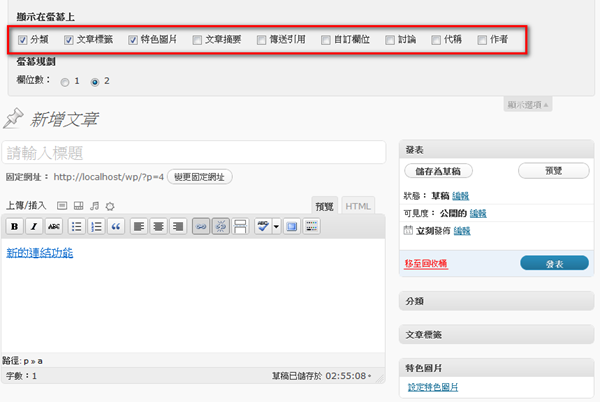Switch to the HTML editor tab
Screen dimensions: 600x402
point(358,207)
